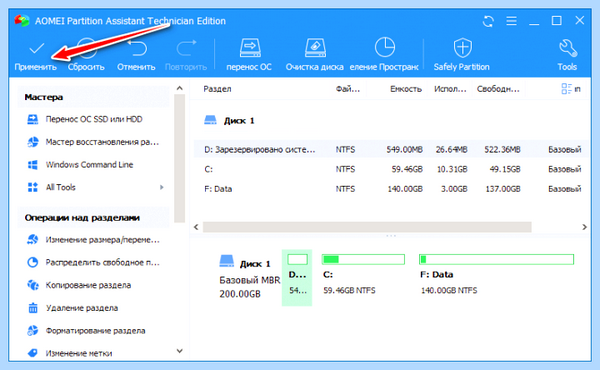Open the Tools wrench menu
600x370 pixels.
coord(567,55)
